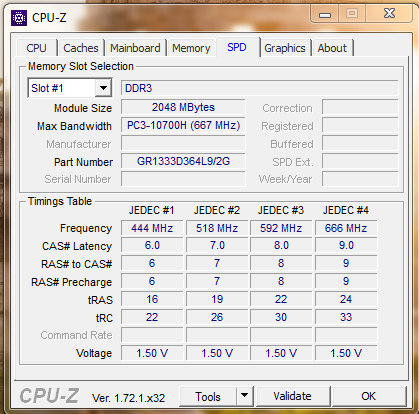This screenshot has width=419, height=414.
Task: Click the Part Number field GR1333D364L9/2G
Action: click(183, 161)
